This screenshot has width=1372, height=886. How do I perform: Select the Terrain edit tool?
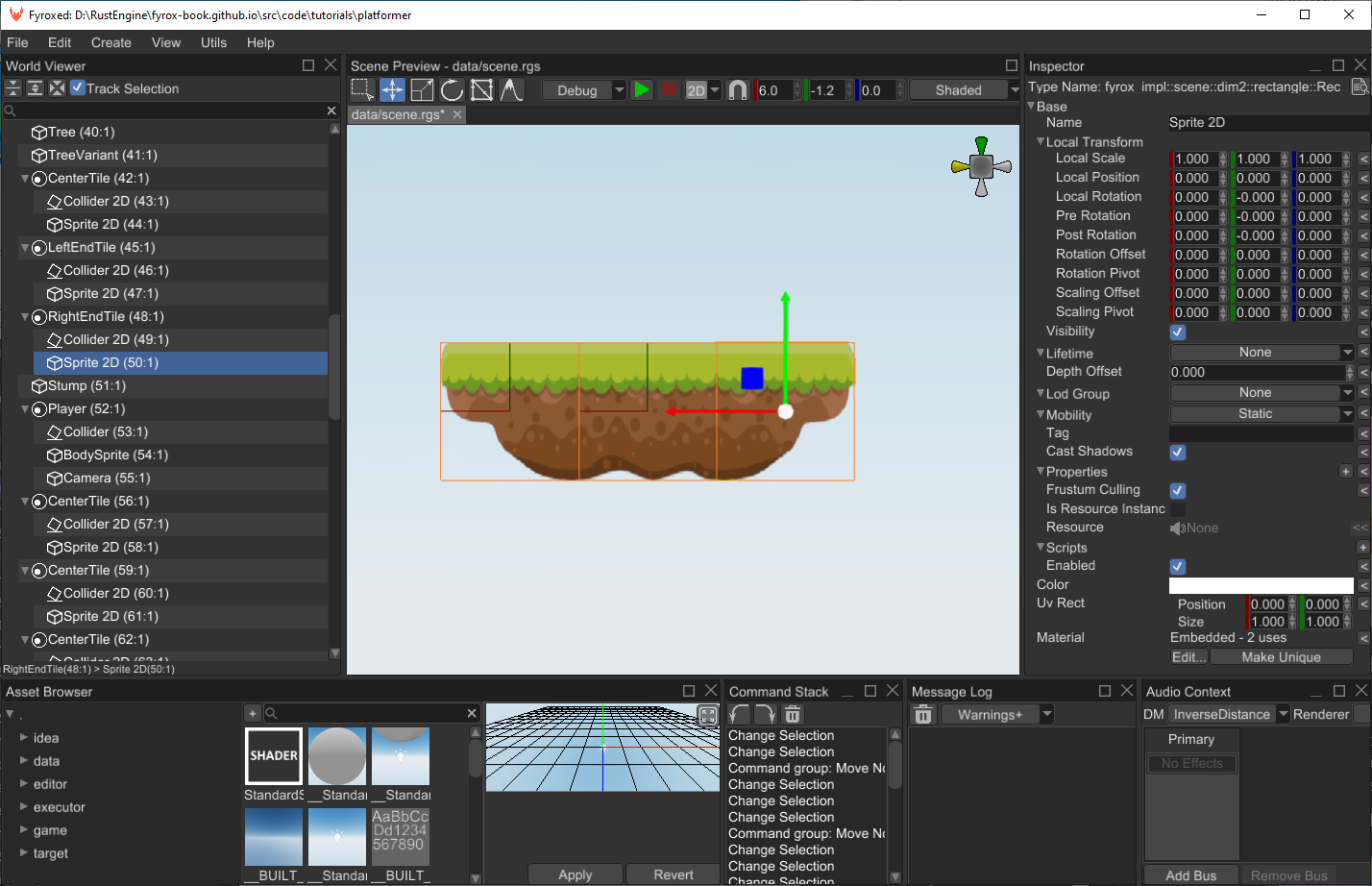511,89
